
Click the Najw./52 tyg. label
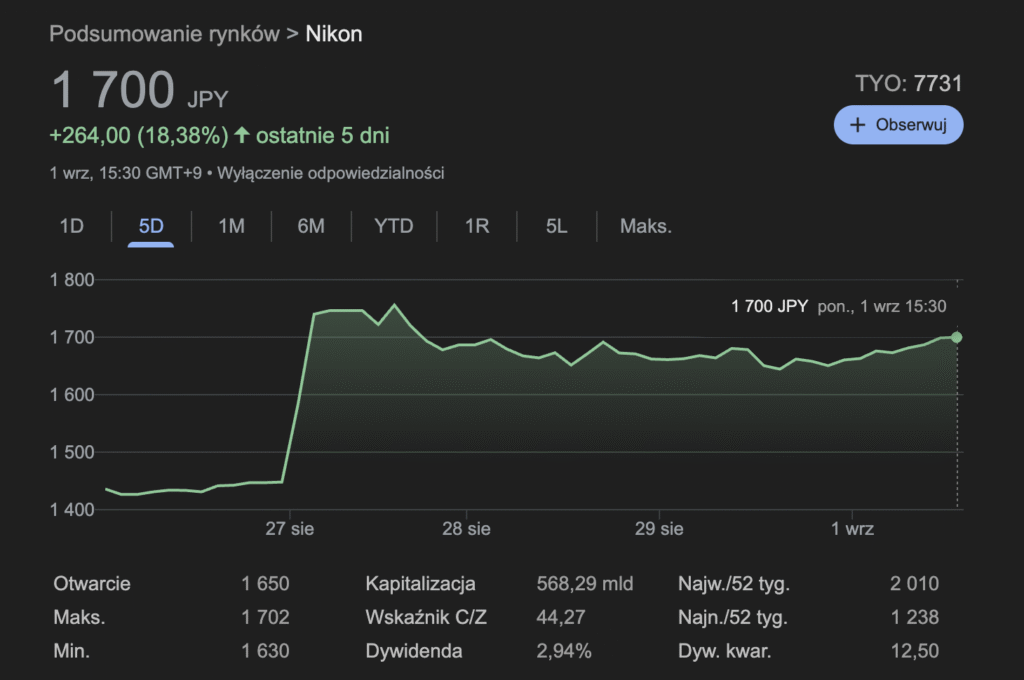point(734,583)
